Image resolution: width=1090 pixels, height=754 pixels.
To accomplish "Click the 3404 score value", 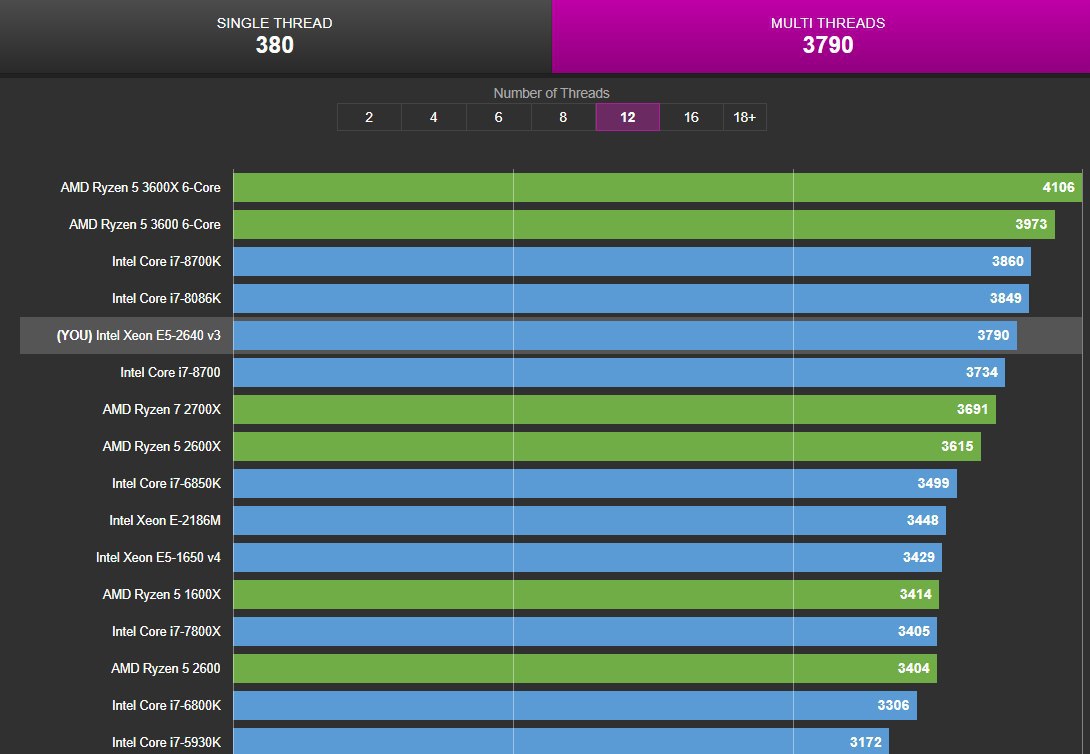I will tap(913, 668).
